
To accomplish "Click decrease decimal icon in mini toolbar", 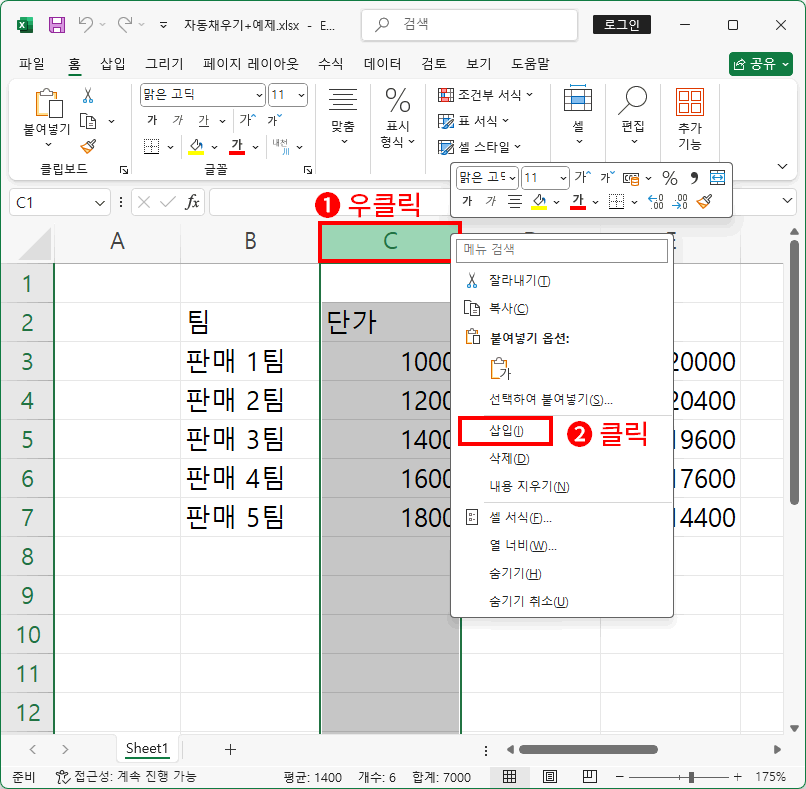I will click(680, 201).
